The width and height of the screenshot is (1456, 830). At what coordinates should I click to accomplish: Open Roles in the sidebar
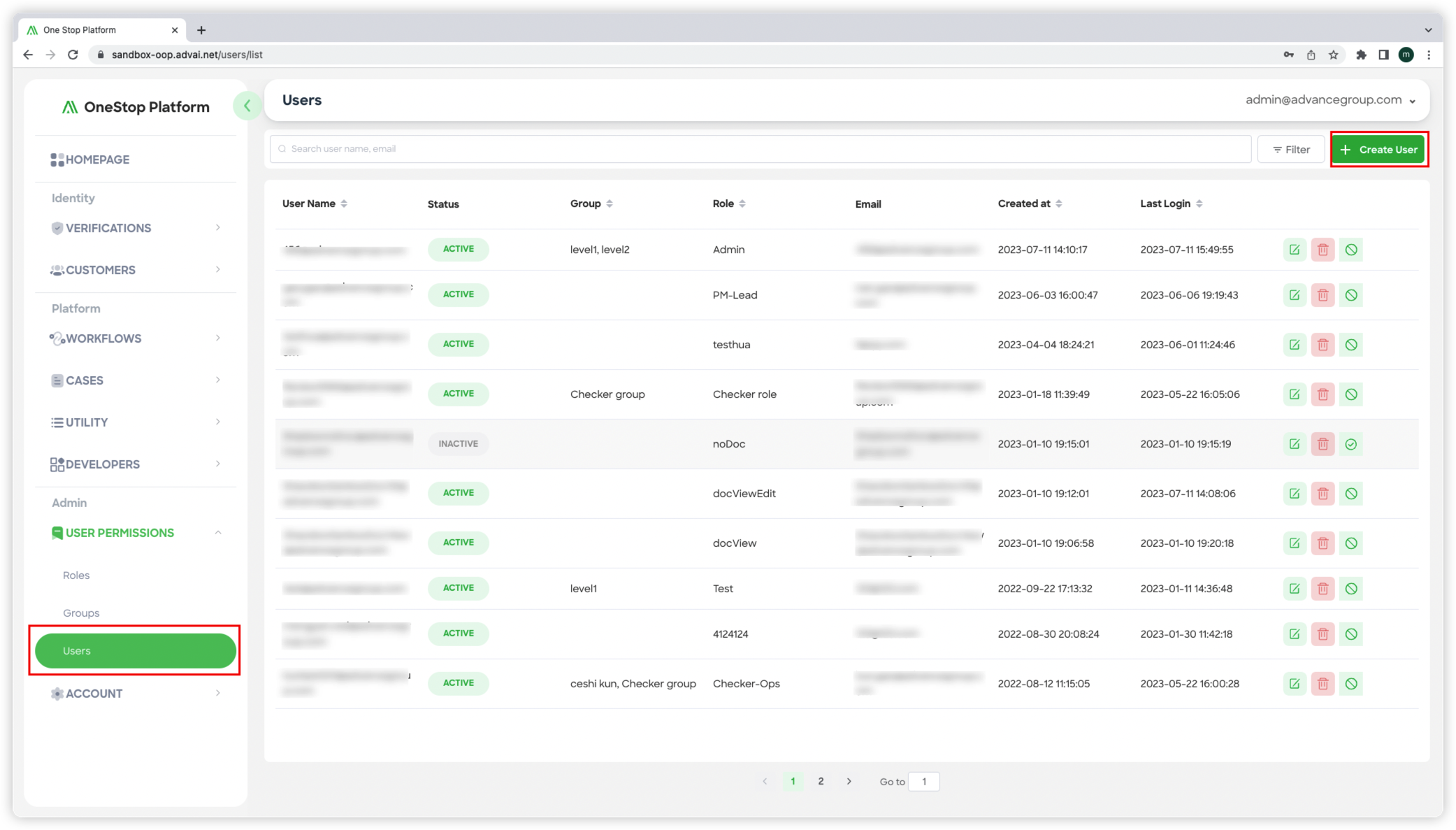76,575
